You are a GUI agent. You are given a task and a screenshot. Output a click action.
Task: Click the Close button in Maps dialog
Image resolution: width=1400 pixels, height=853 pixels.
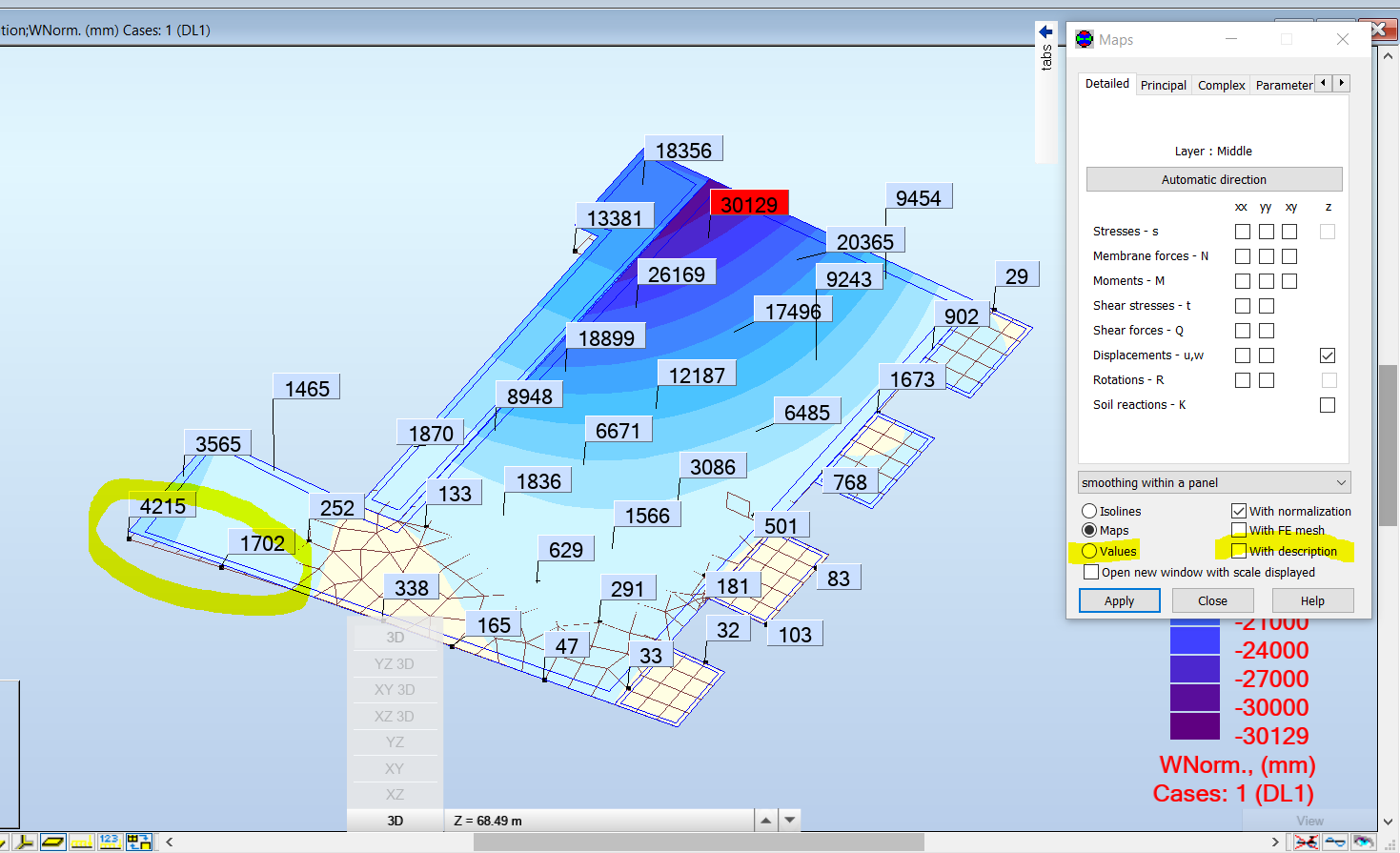point(1212,600)
